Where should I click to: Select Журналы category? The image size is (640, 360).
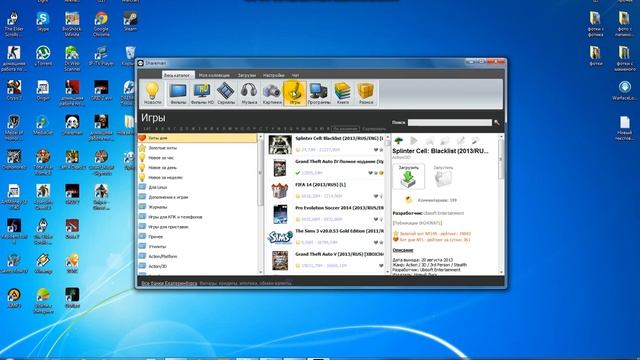[x=198, y=207]
